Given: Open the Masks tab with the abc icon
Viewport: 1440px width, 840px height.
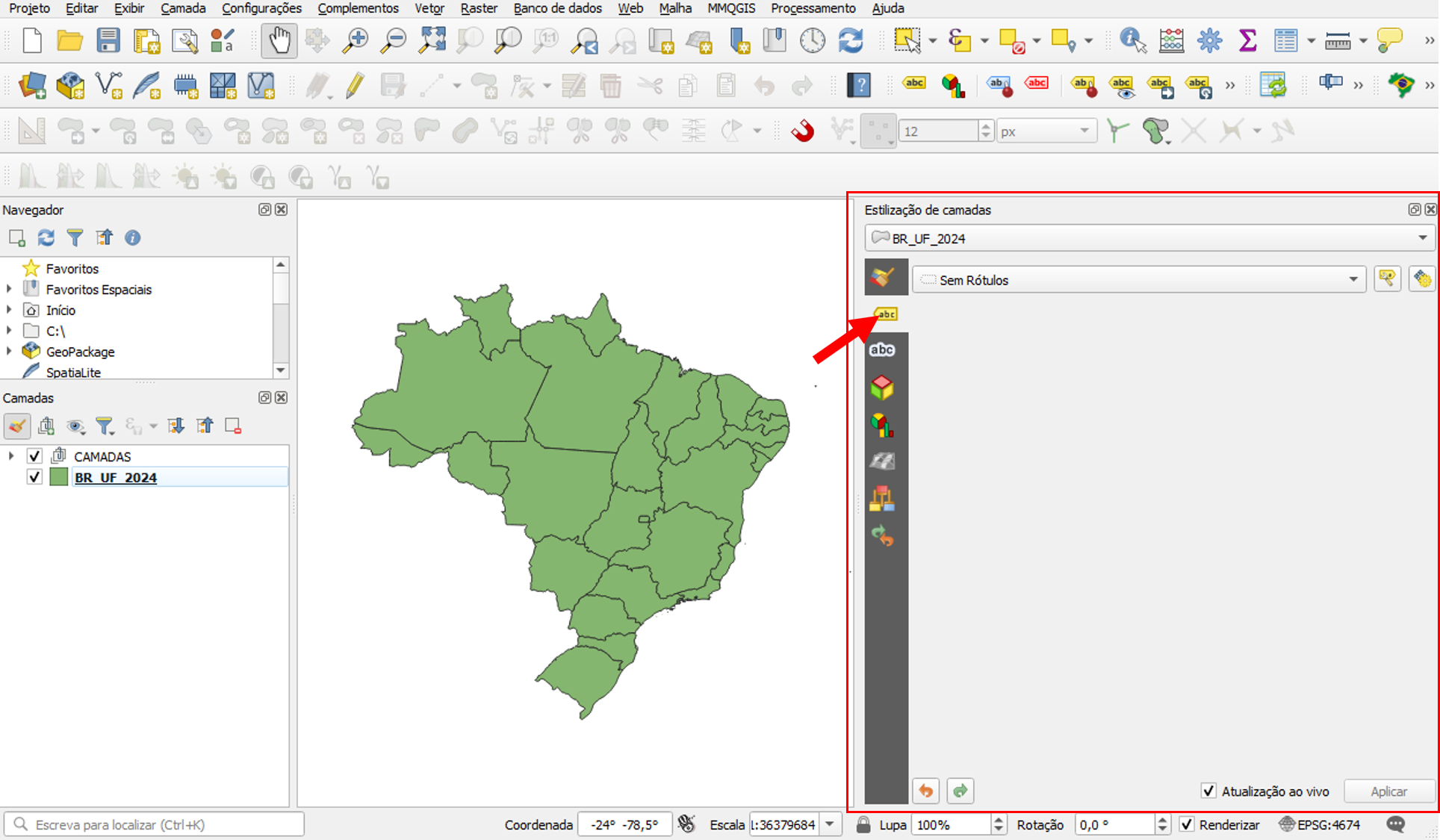Looking at the screenshot, I should (882, 349).
